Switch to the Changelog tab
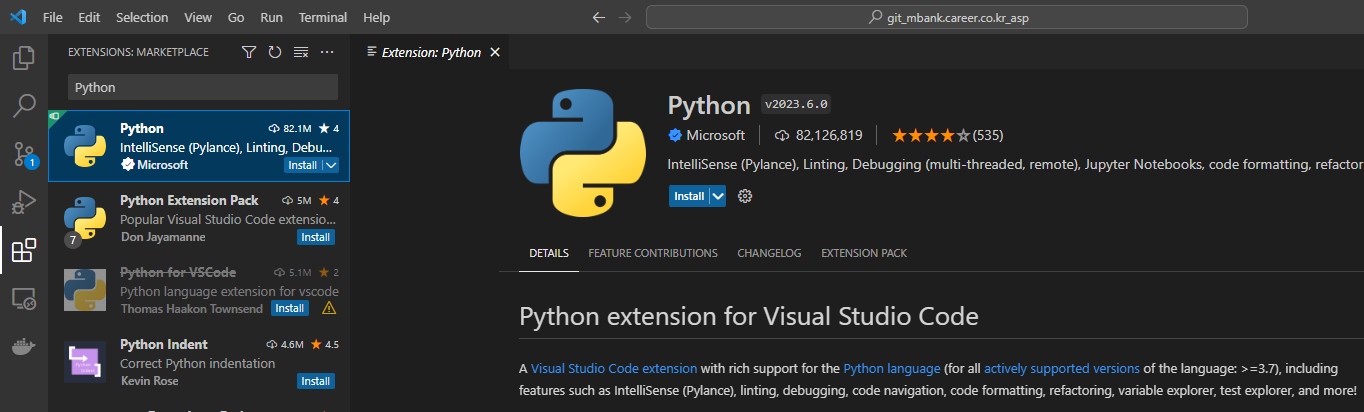The width and height of the screenshot is (1364, 412). click(x=769, y=253)
